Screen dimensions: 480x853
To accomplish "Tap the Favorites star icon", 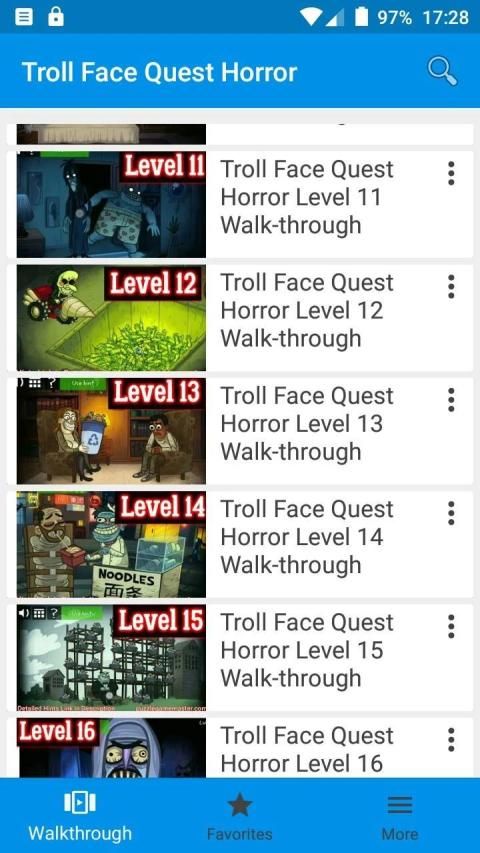I will (x=239, y=805).
